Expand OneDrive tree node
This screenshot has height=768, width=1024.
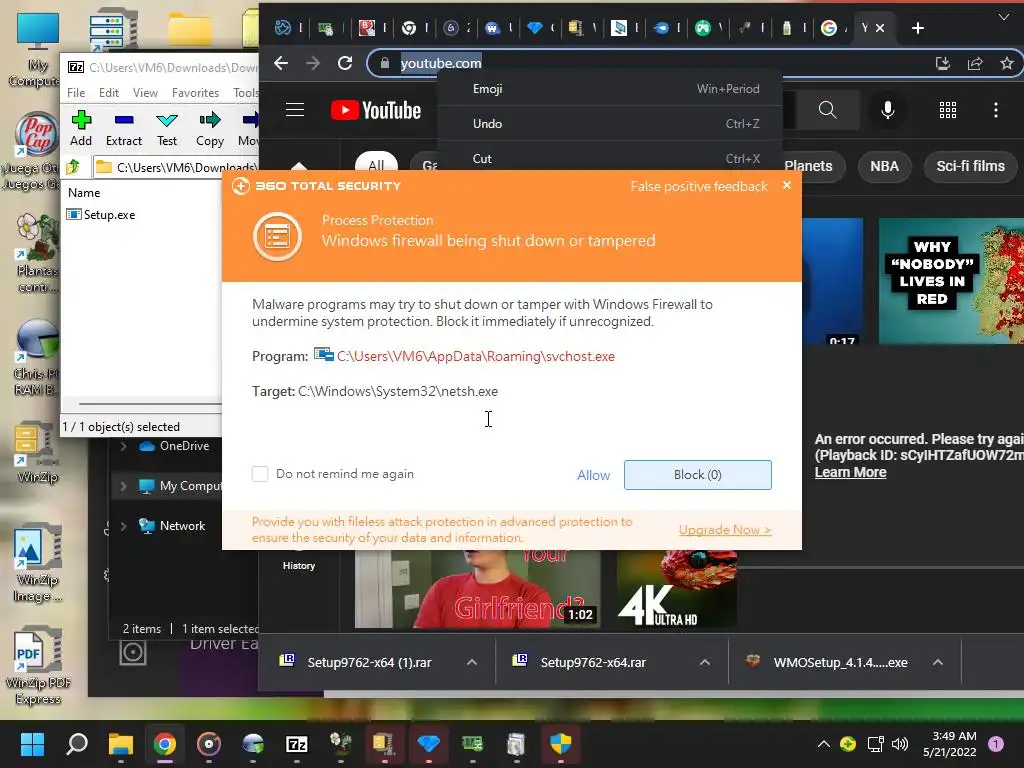[x=123, y=446]
